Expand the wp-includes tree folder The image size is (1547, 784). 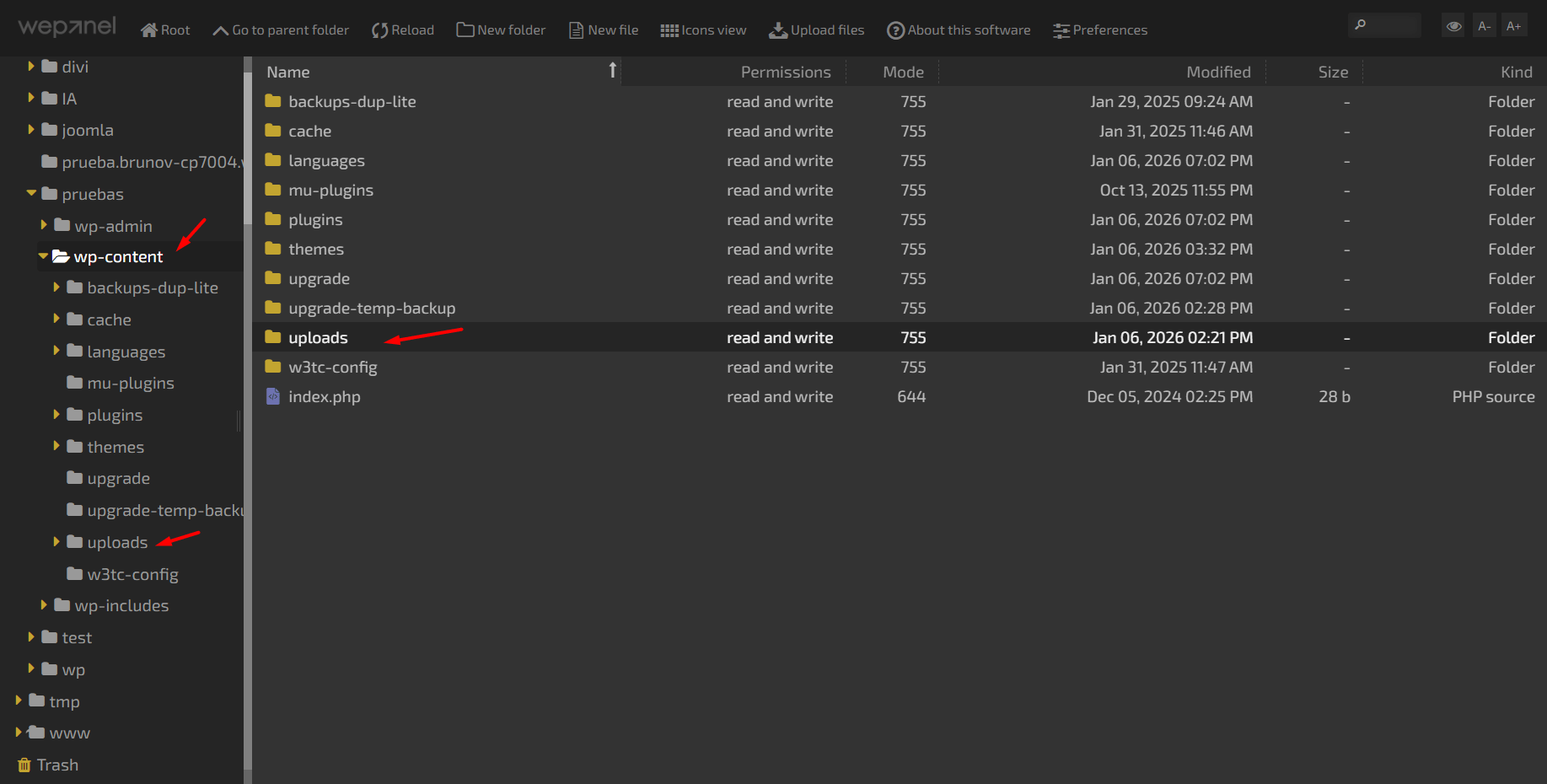[44, 605]
